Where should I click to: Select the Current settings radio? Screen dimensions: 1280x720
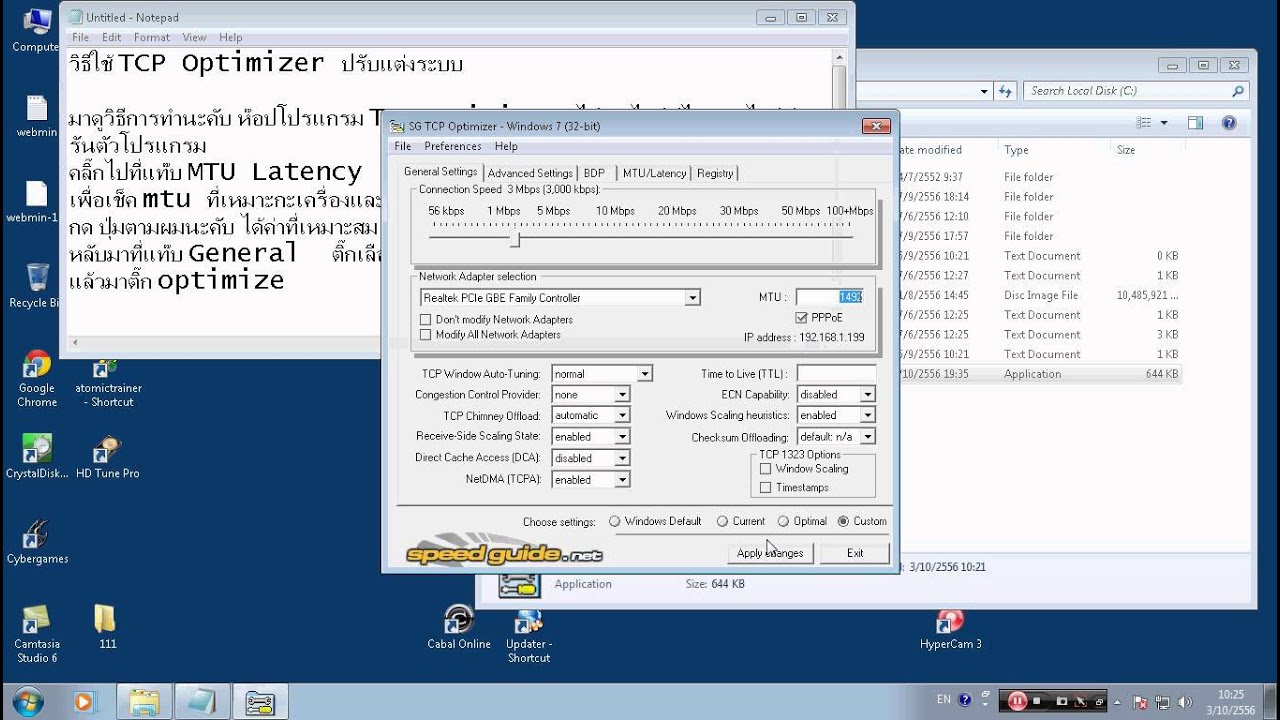722,521
